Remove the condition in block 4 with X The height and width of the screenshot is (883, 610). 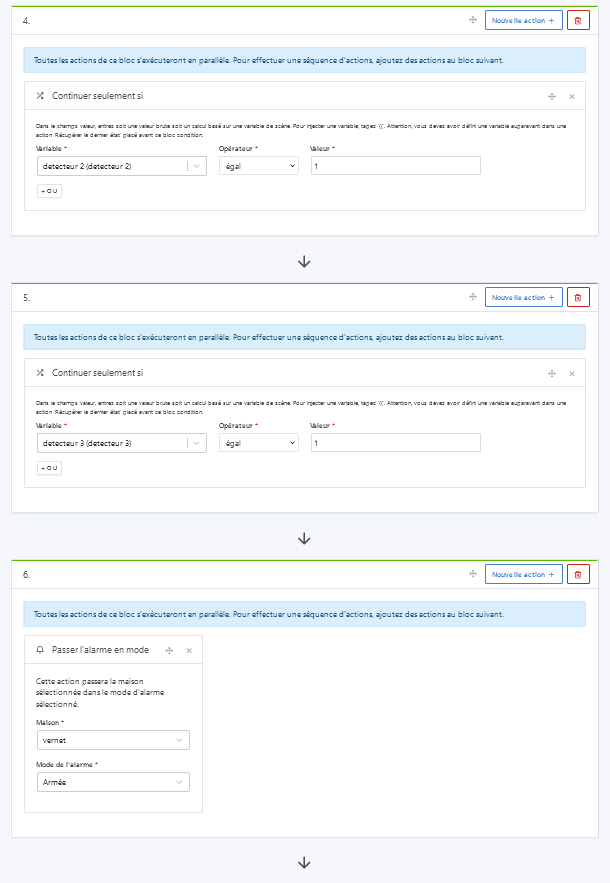tap(572, 97)
